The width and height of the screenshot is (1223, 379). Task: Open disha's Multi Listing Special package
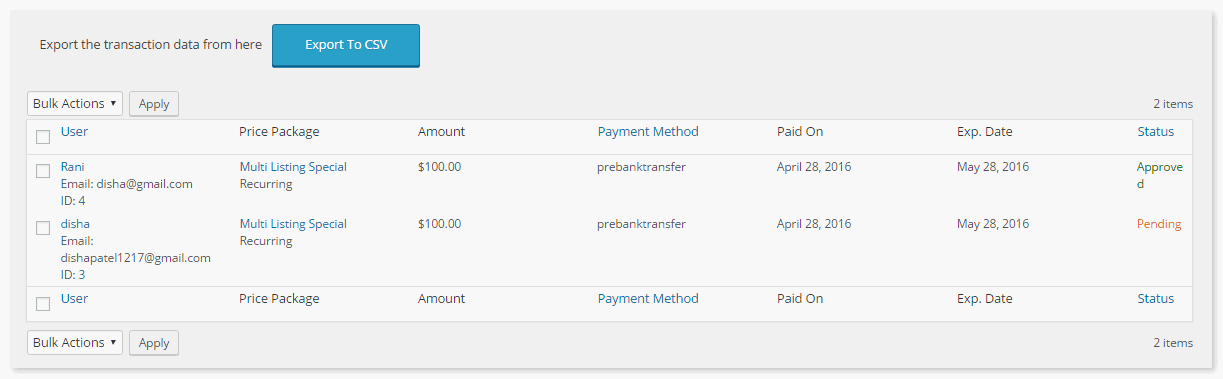(x=293, y=224)
